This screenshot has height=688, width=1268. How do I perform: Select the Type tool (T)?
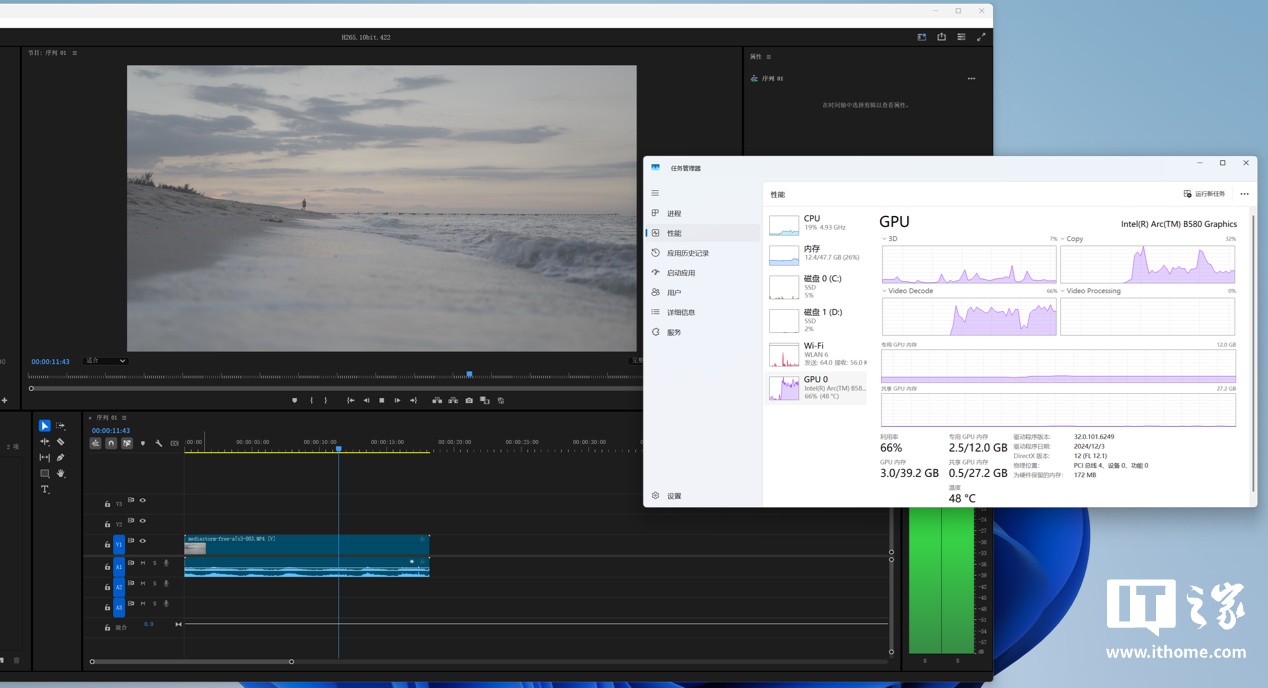[x=44, y=489]
